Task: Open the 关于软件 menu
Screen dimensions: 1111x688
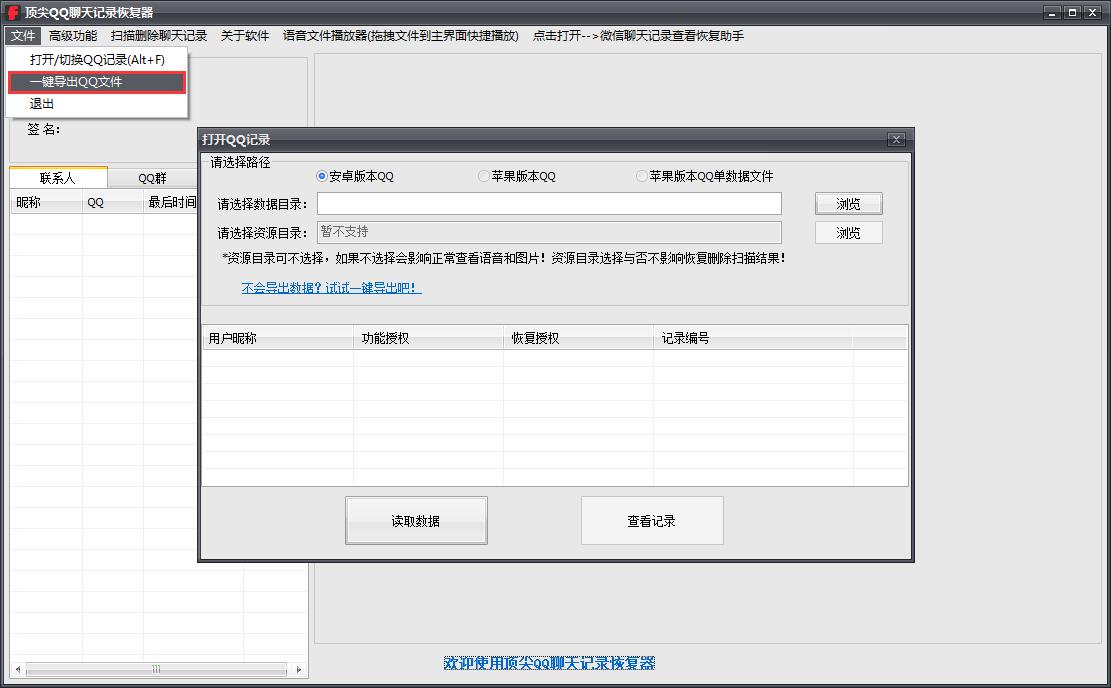Action: point(244,35)
